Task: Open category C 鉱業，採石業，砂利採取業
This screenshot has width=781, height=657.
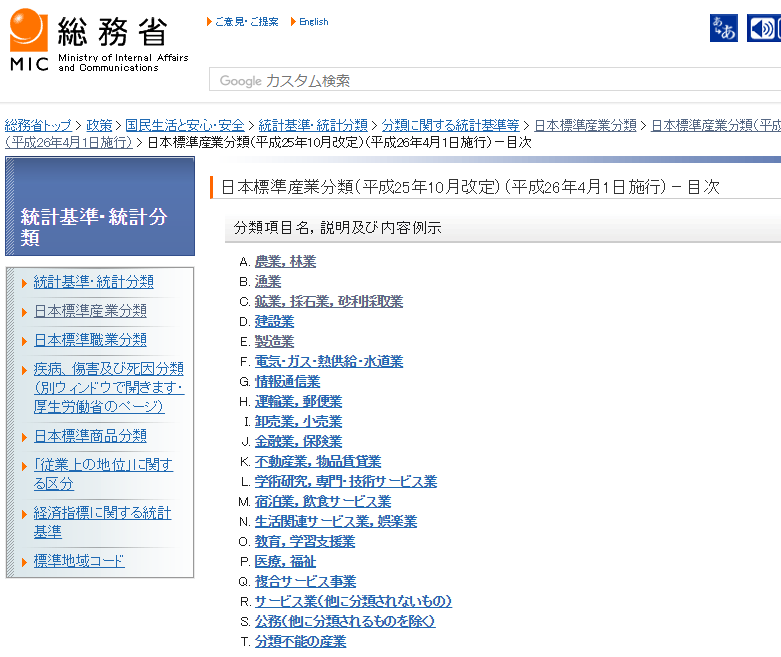Action: (x=329, y=301)
